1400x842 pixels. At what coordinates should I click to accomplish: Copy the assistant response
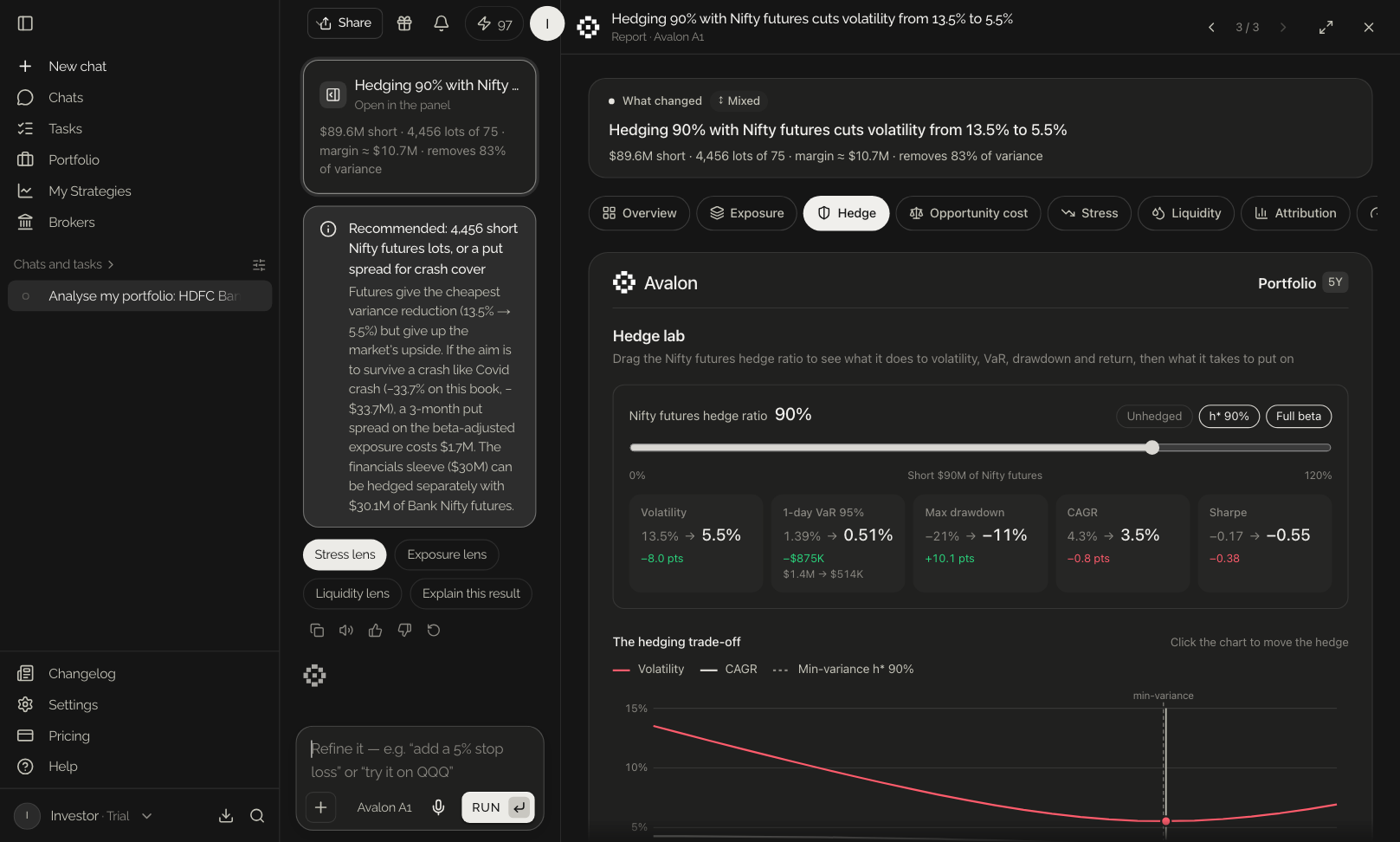pos(317,631)
